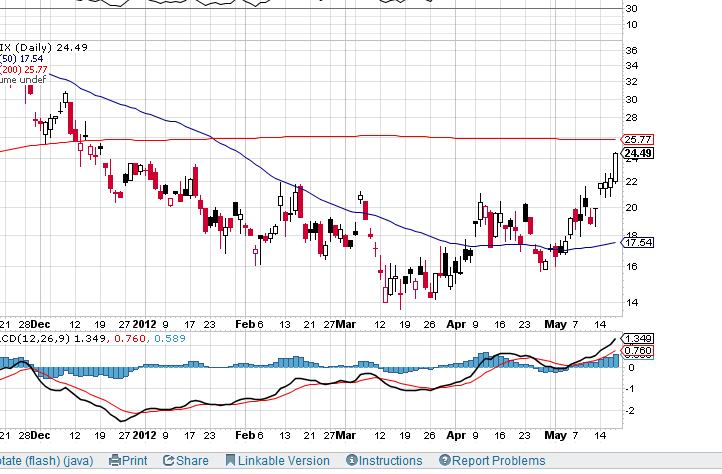Click the blue 0.589 histogram legend value
The height and width of the screenshot is (474, 722).
[170, 339]
